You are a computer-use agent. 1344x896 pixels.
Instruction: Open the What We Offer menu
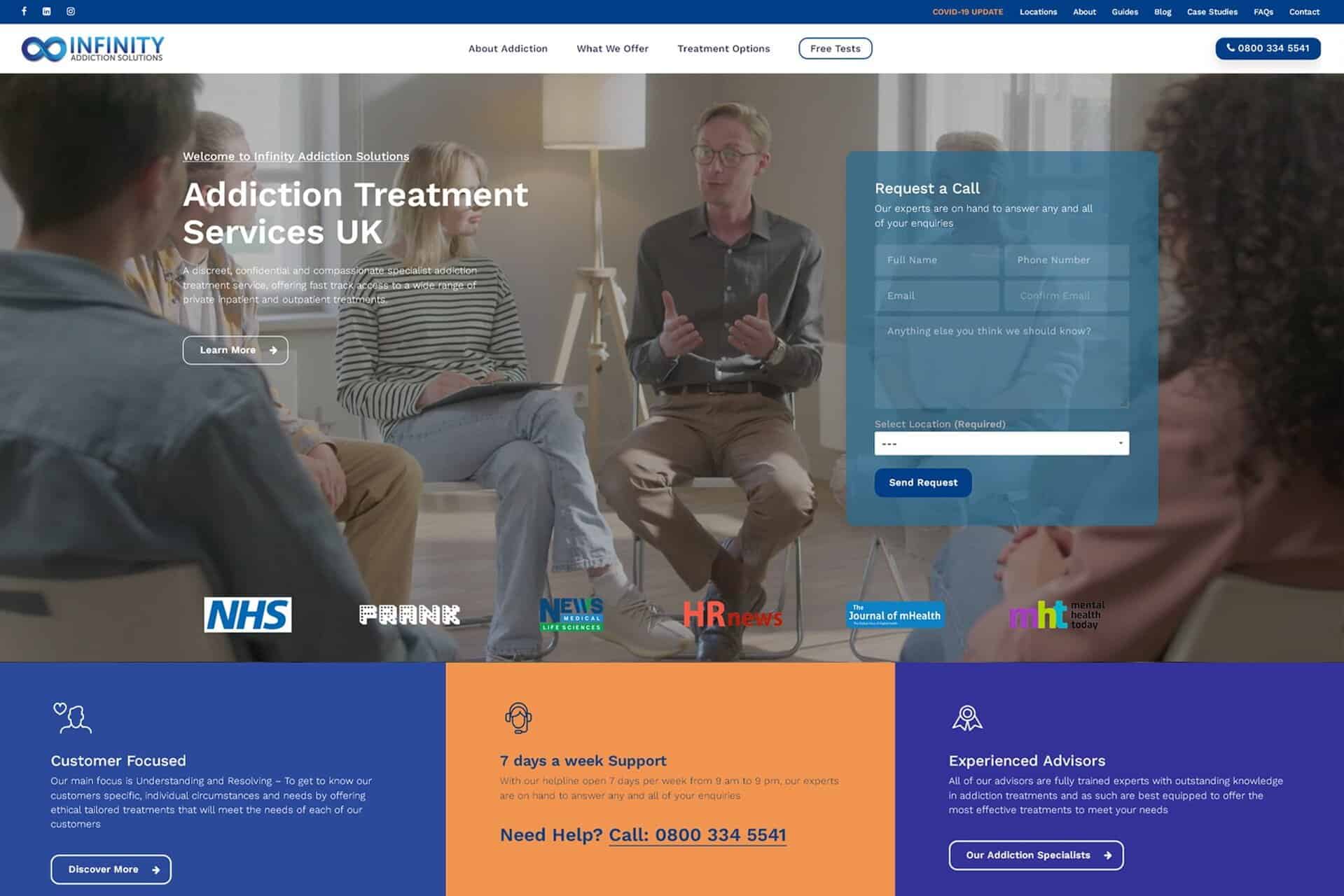pos(612,48)
